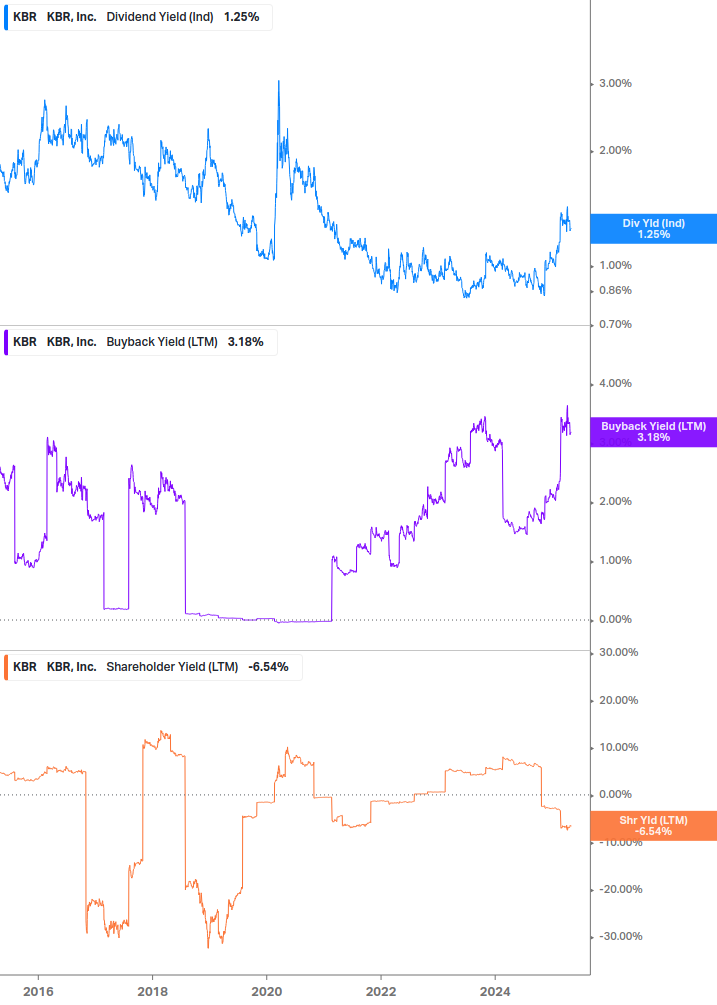Click the 1.25% value in Dividend Yield legend
The width and height of the screenshot is (717, 1005).
coord(242,17)
